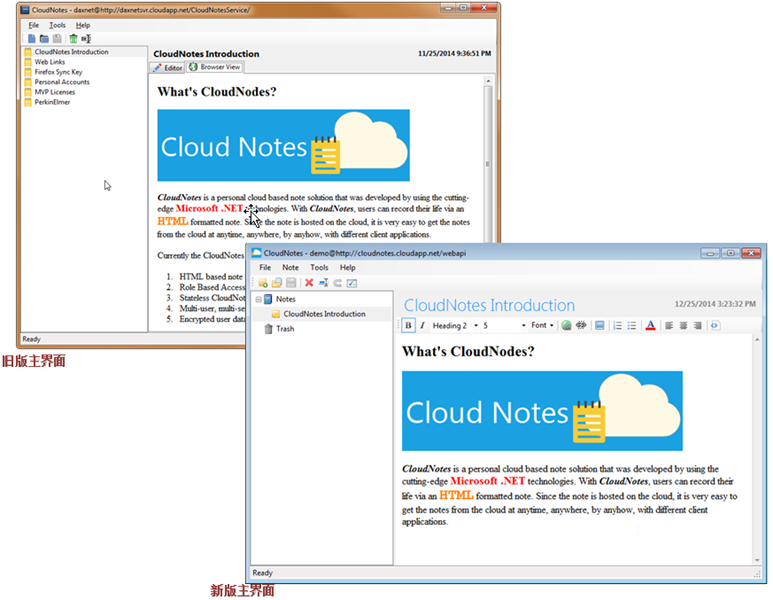
Task: Click the blue Open folder icon in the old window
Action: click(44, 38)
